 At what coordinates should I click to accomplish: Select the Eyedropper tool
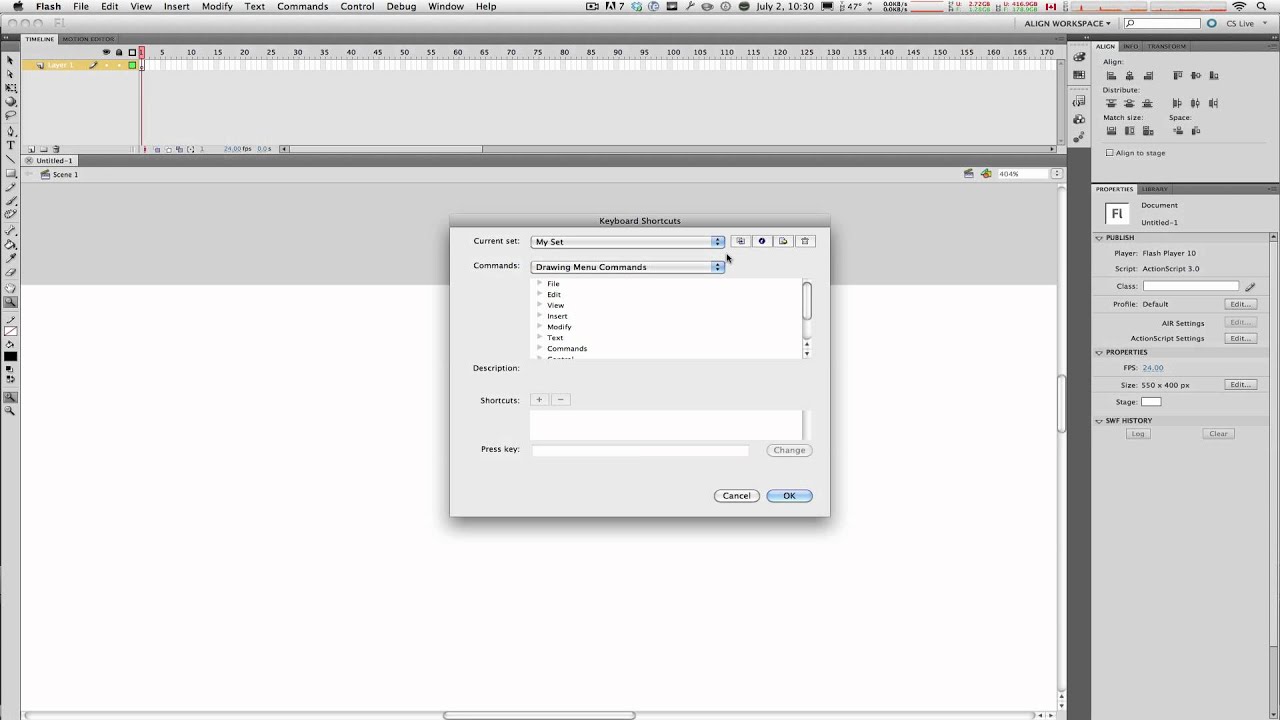coord(11,258)
